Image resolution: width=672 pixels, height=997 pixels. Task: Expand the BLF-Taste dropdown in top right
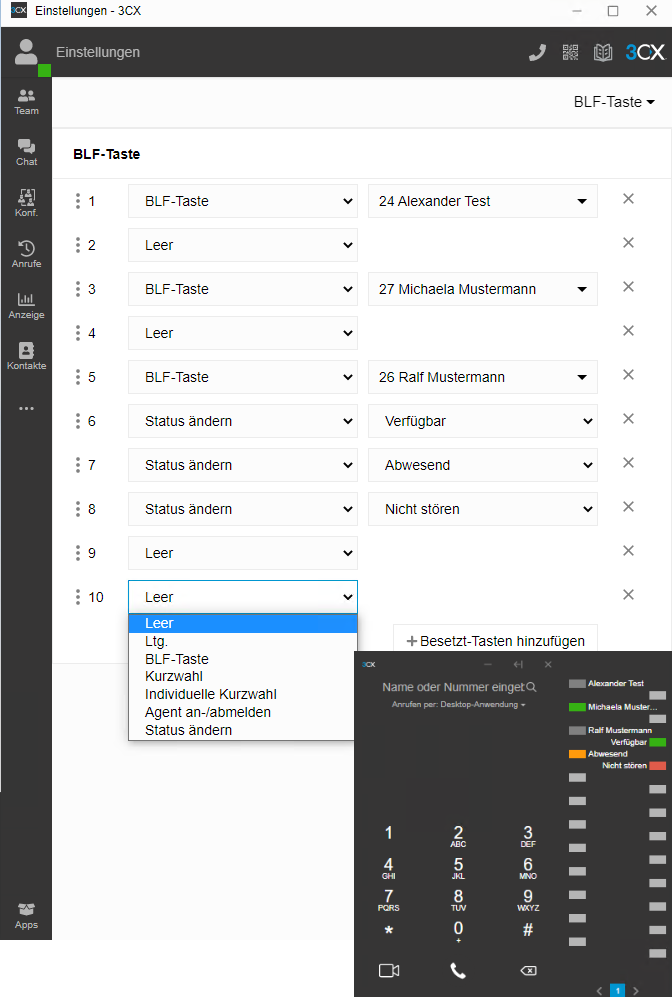tap(613, 102)
